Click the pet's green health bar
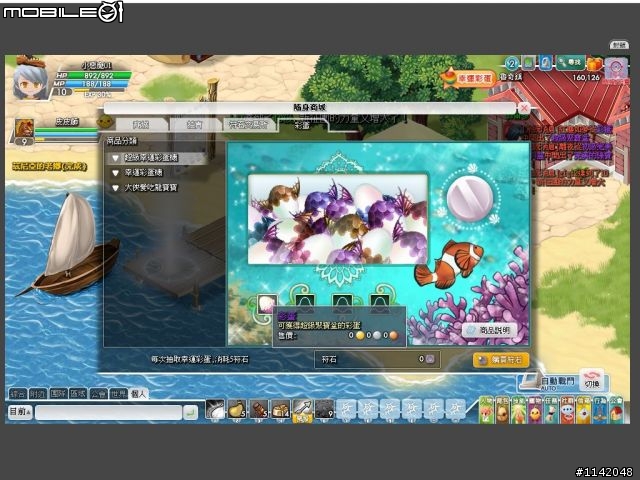 pos(66,131)
